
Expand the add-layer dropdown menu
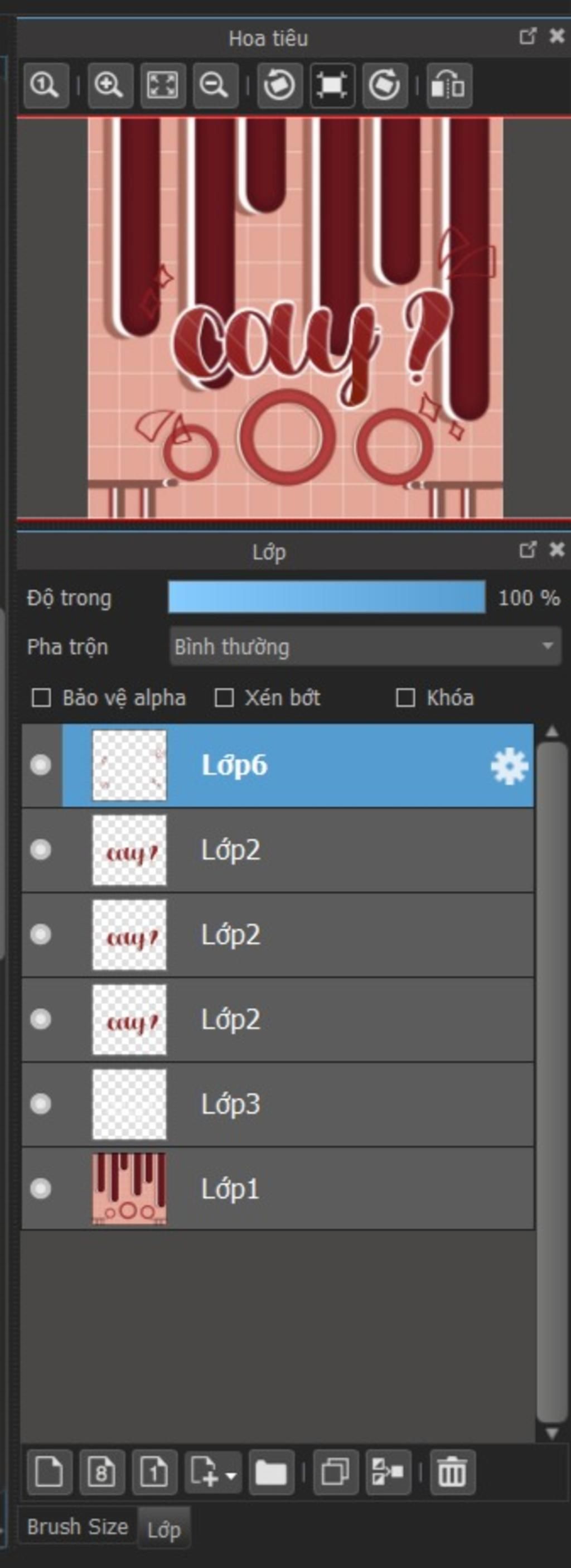click(x=231, y=1474)
